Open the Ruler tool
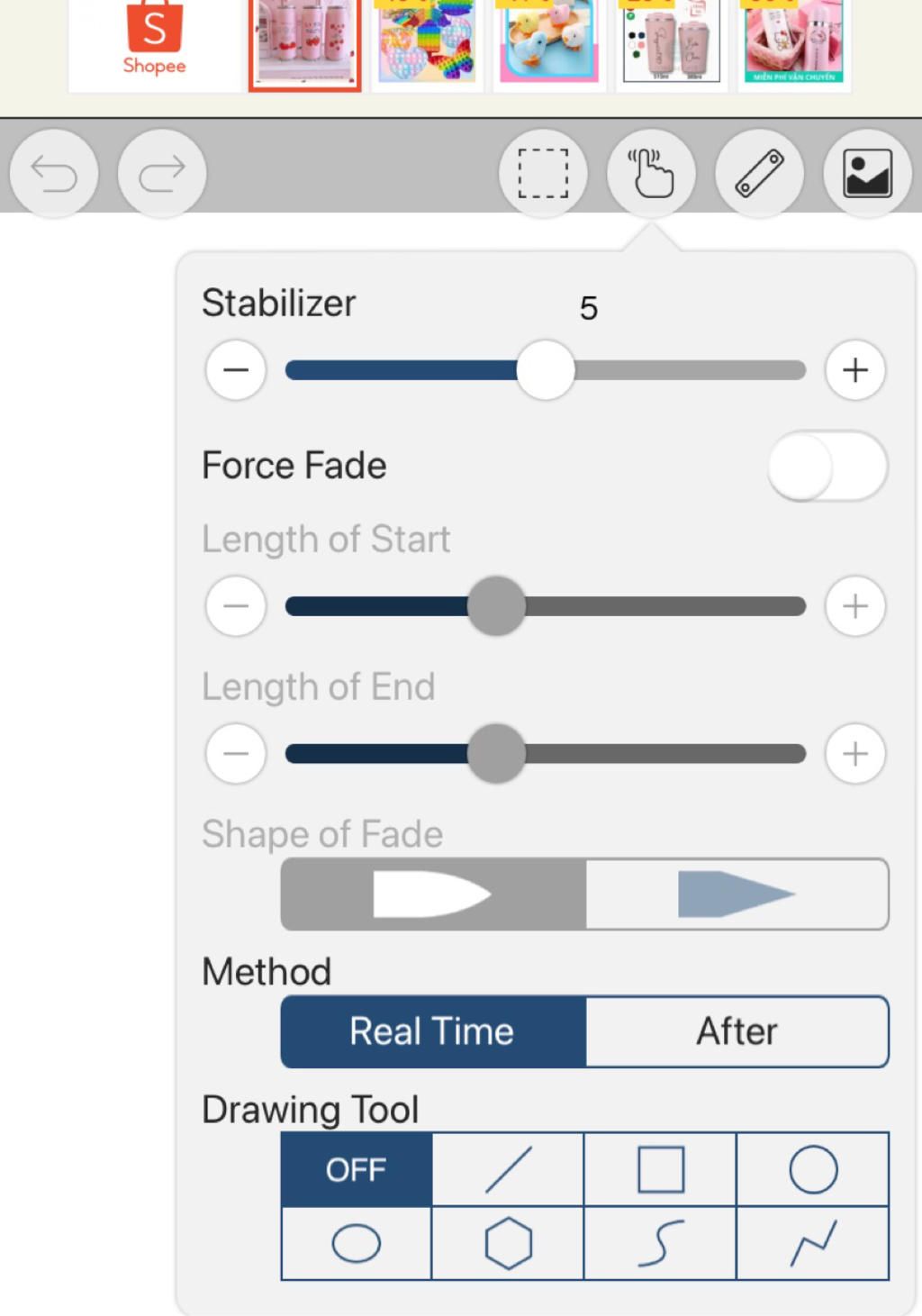The height and width of the screenshot is (1316, 922). click(759, 173)
